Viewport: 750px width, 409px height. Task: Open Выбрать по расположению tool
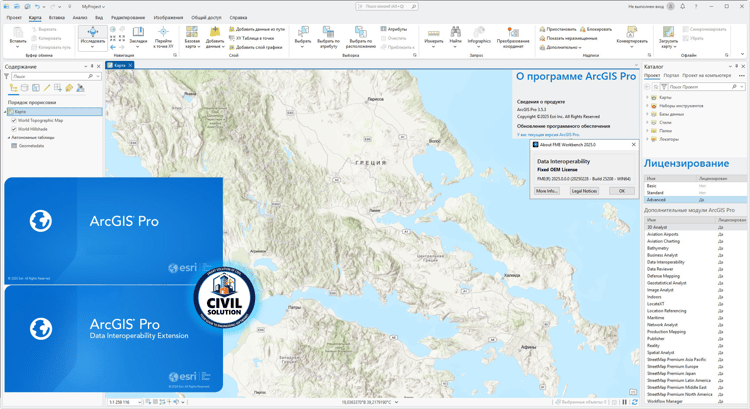[361, 37]
